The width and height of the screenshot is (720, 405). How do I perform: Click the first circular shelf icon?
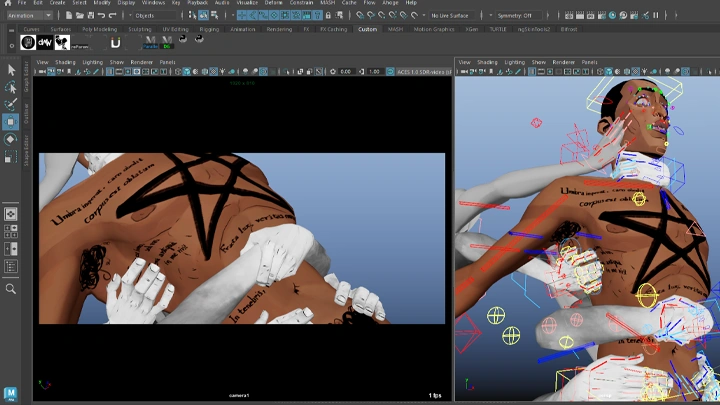[28, 43]
